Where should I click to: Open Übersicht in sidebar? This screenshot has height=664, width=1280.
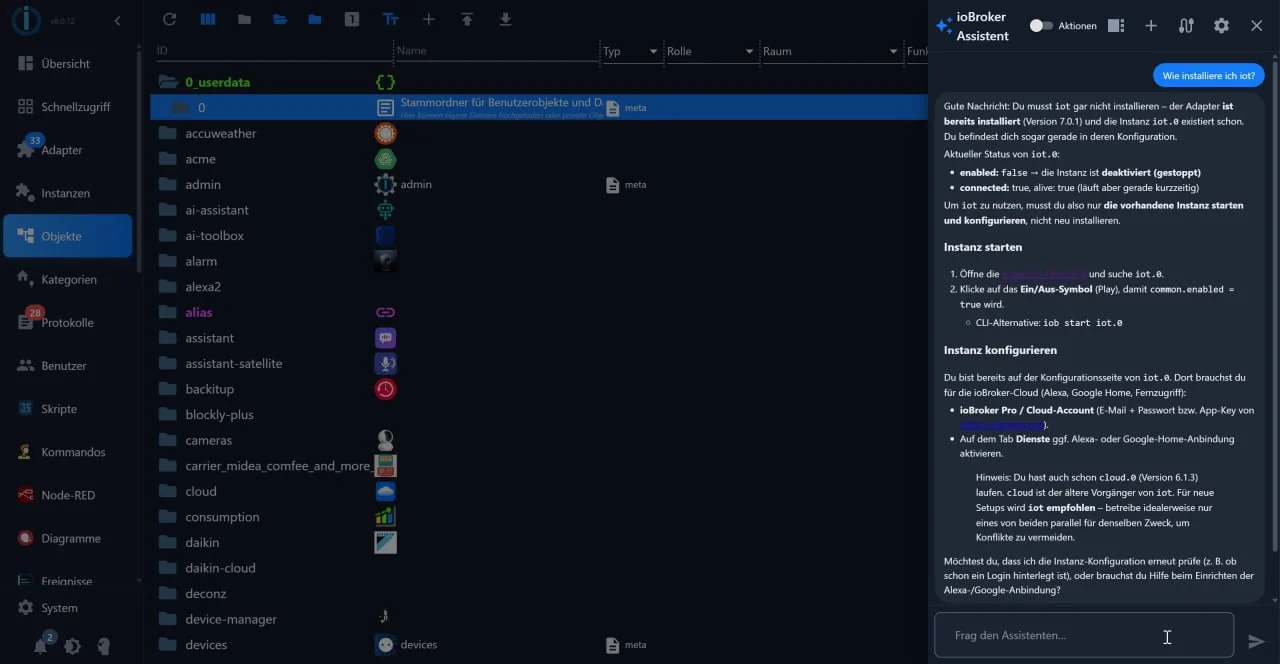(67, 63)
